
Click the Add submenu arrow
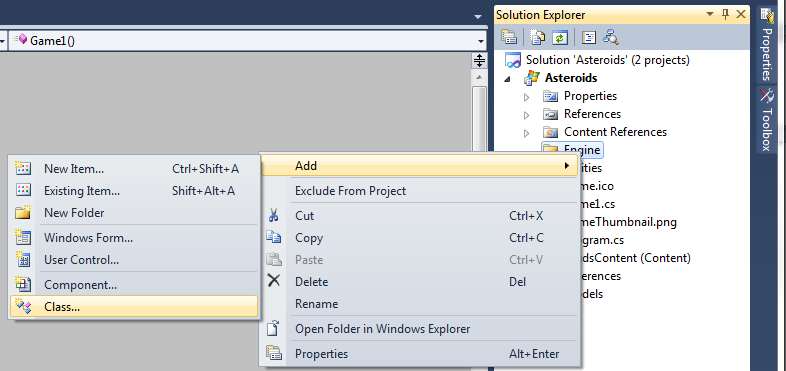pyautogui.click(x=567, y=165)
